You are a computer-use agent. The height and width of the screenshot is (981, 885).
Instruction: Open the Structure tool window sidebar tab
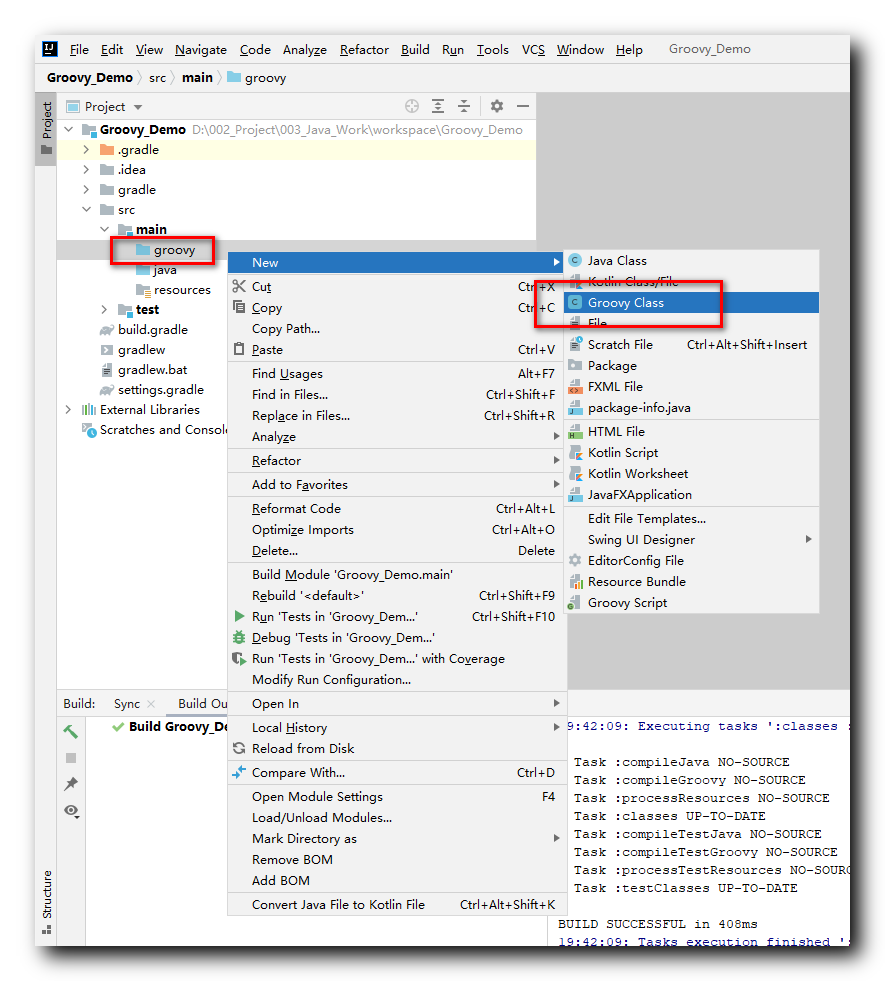46,901
